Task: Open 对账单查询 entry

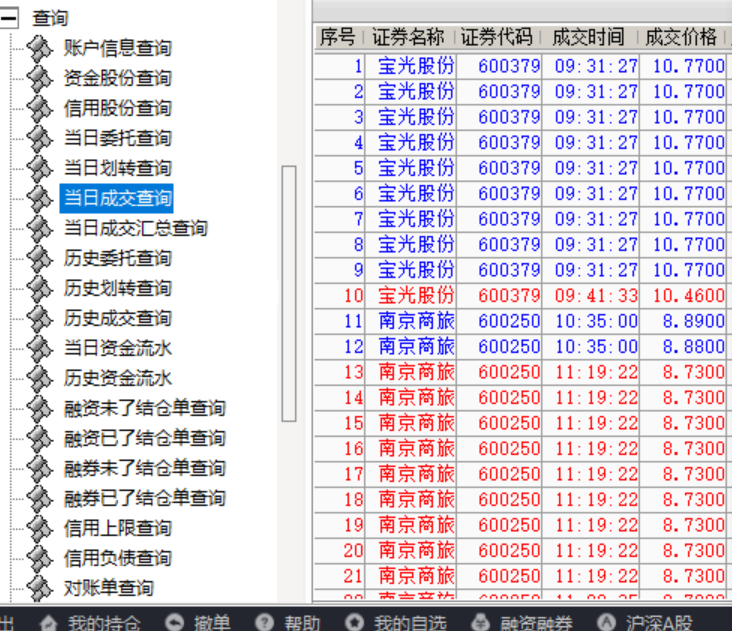Action: pos(109,588)
